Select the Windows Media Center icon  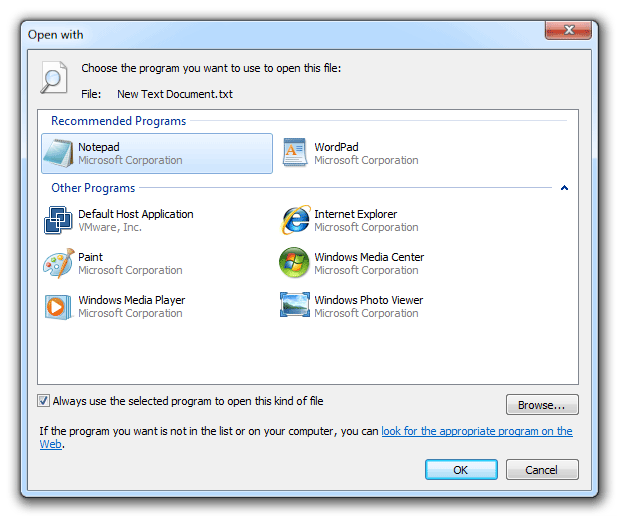coord(294,263)
